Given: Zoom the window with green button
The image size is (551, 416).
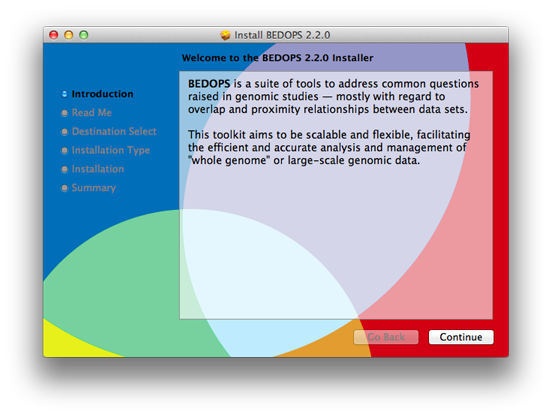Looking at the screenshot, I should point(84,35).
